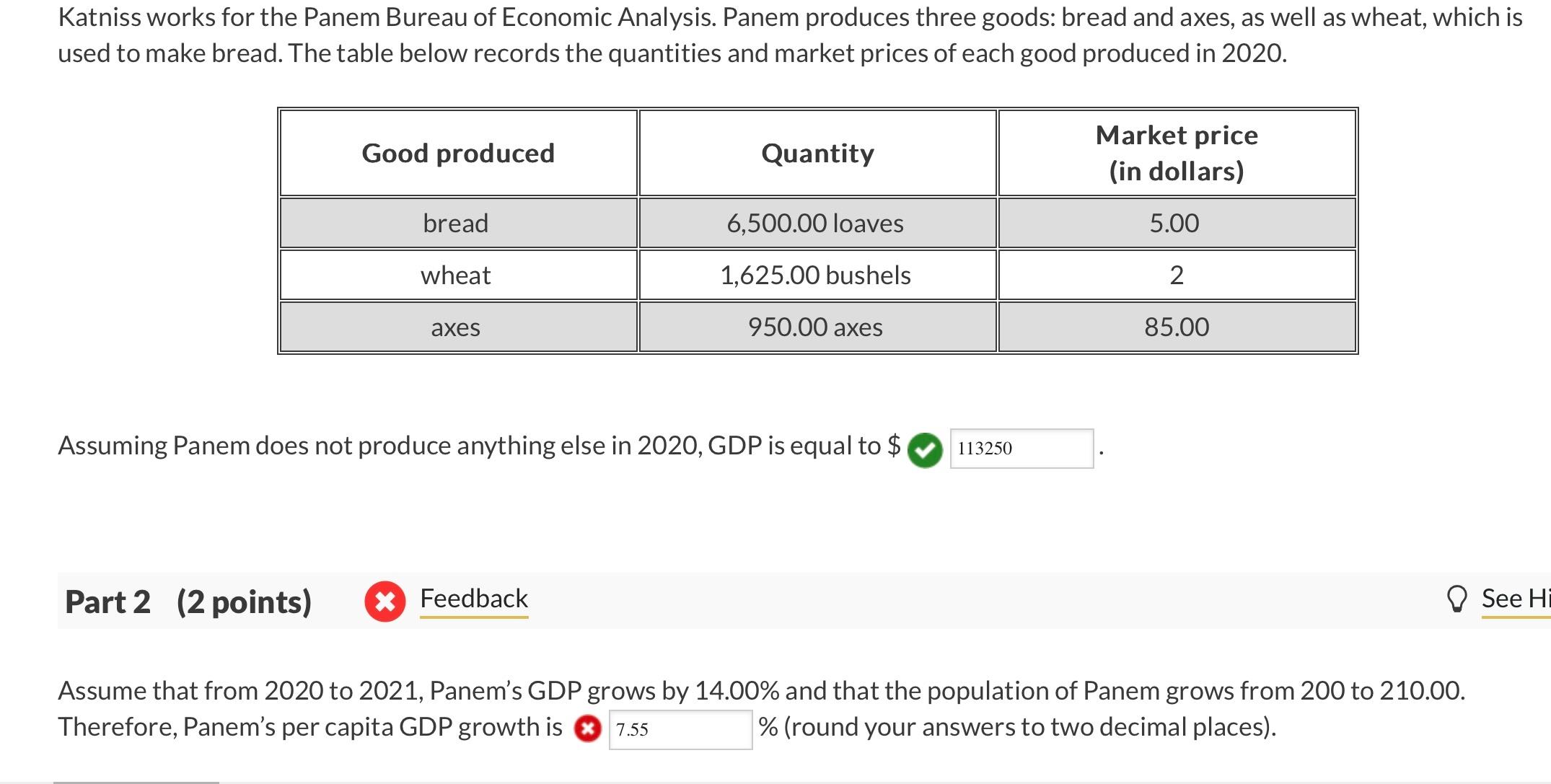Open the Feedback link
Screen dimensions: 1551x784
474,599
